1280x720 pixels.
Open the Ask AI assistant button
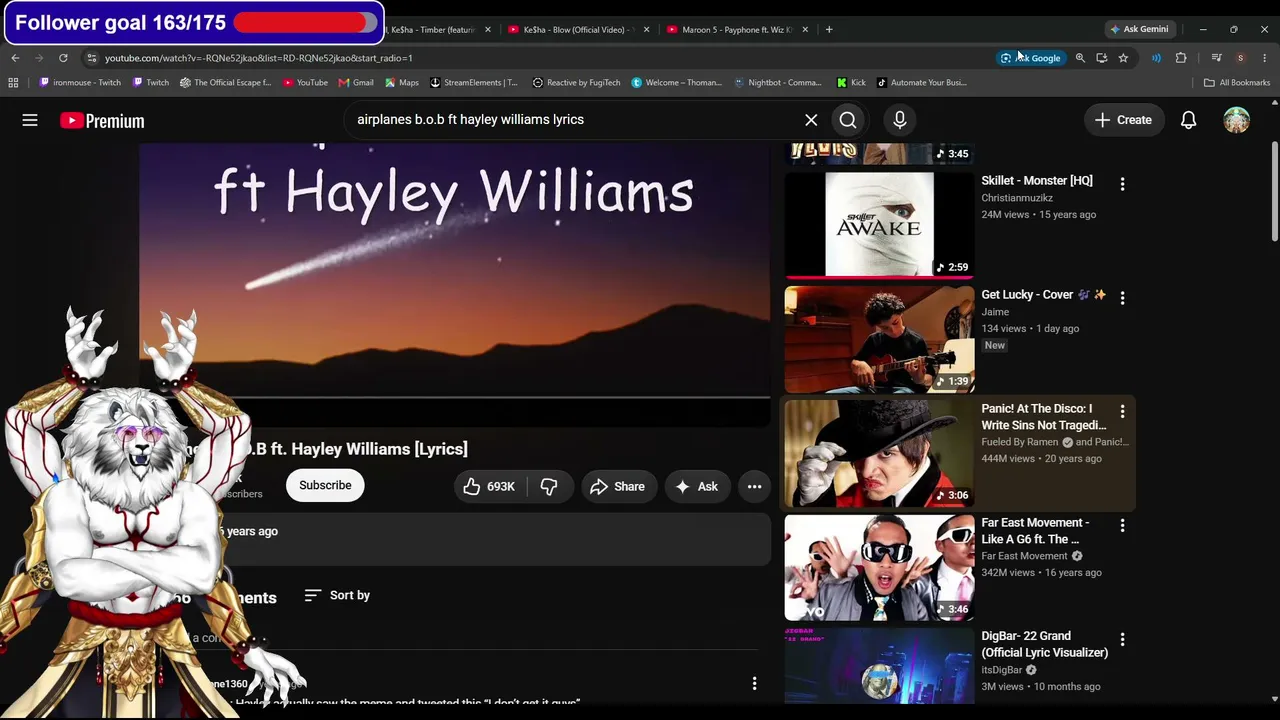[x=697, y=486]
